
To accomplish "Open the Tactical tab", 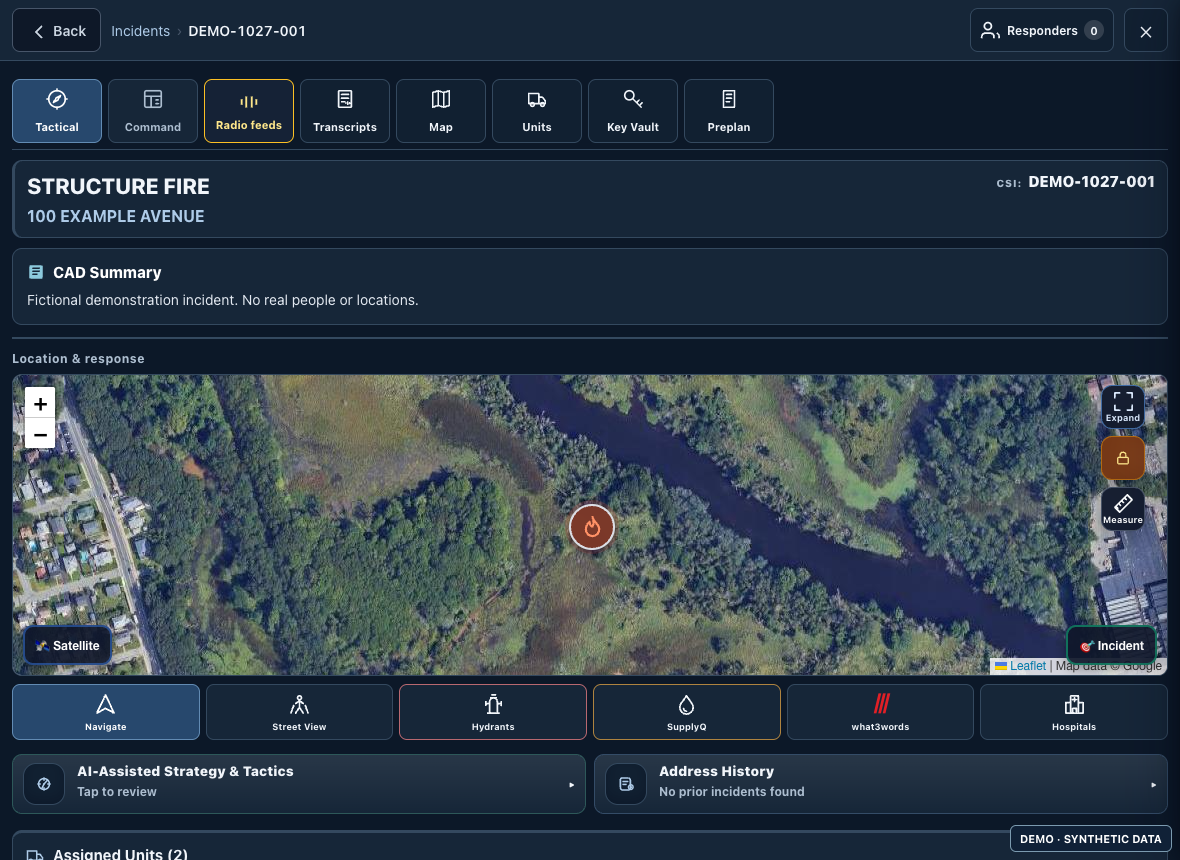I will (56, 111).
